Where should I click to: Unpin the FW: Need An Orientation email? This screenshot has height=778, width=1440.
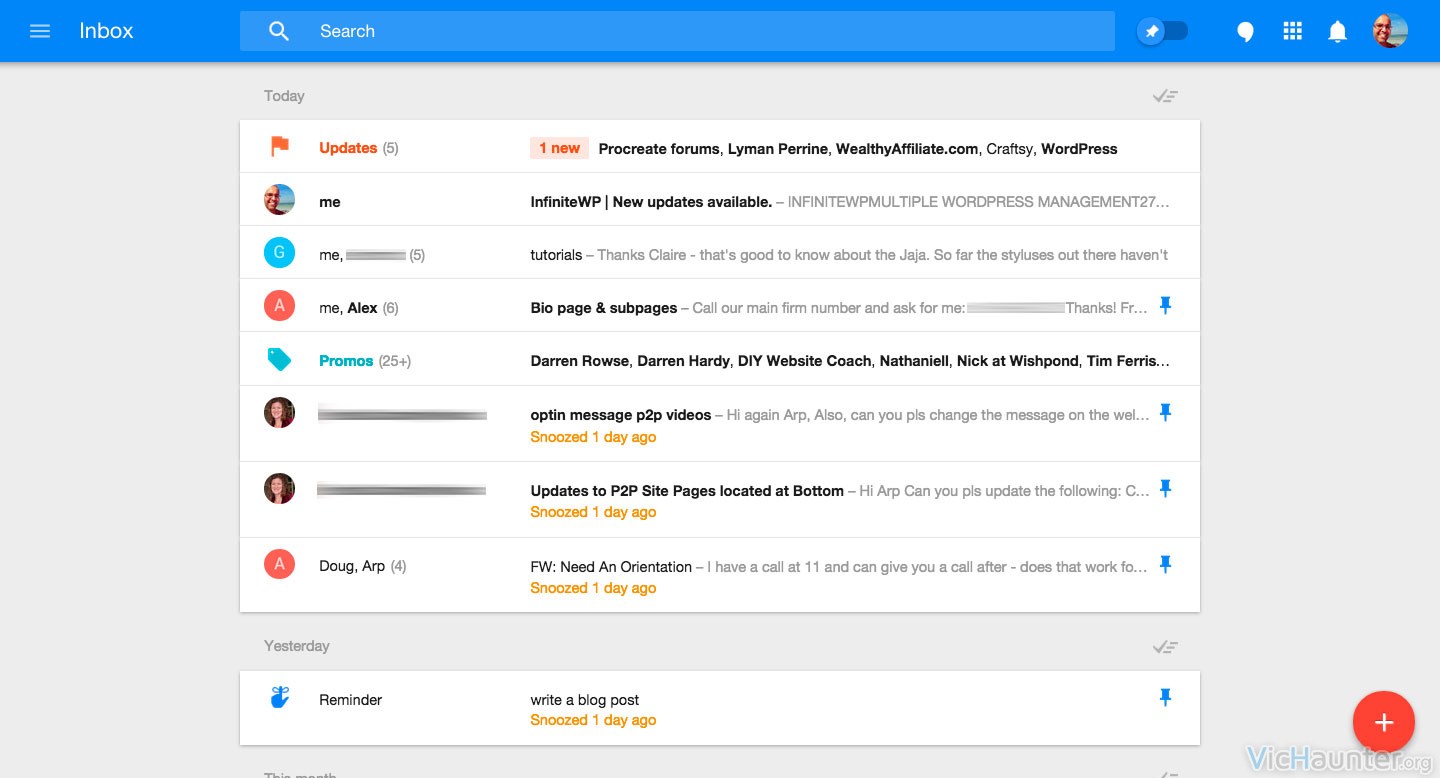coord(1165,565)
